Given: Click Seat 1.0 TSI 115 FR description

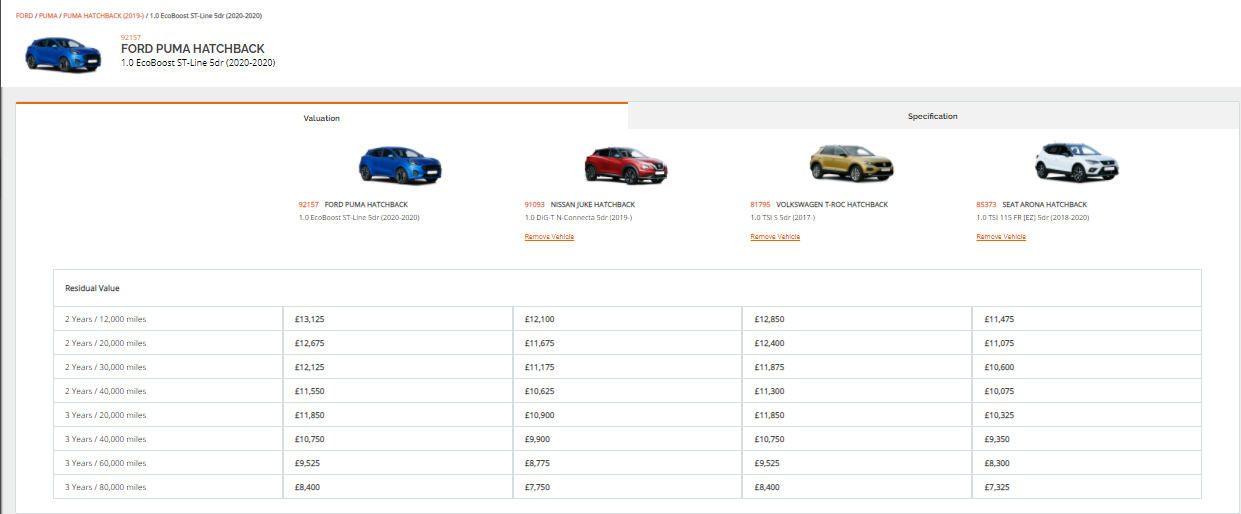Looking at the screenshot, I should pos(1033,217).
